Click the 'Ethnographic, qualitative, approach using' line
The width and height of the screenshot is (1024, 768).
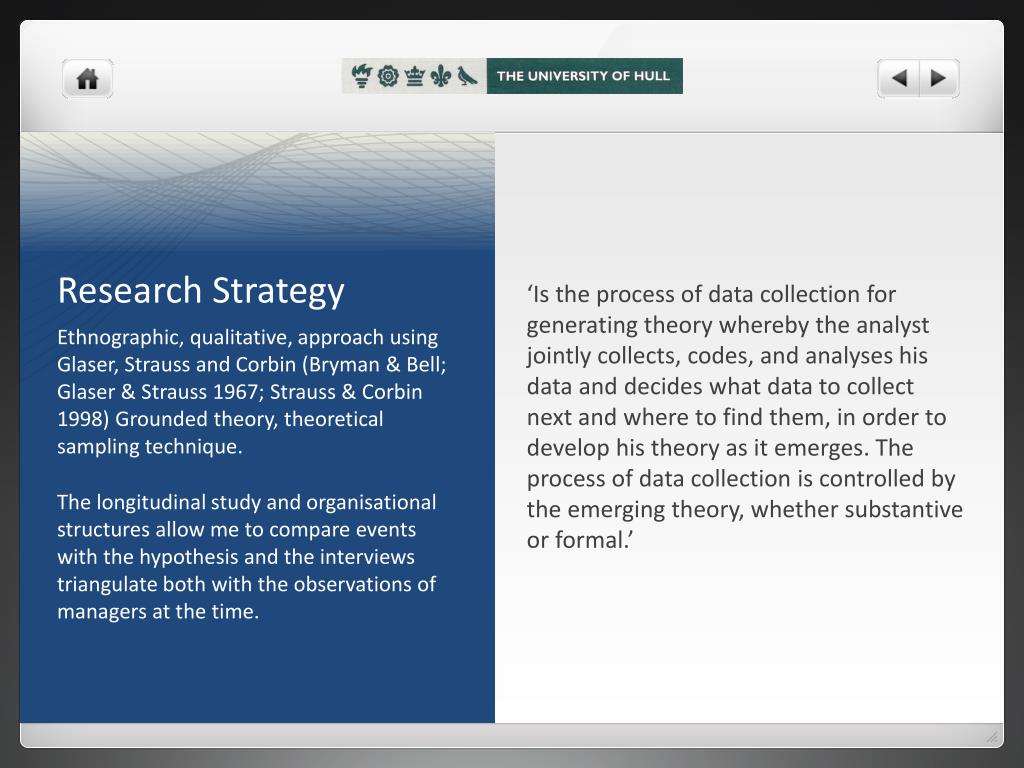pos(248,338)
